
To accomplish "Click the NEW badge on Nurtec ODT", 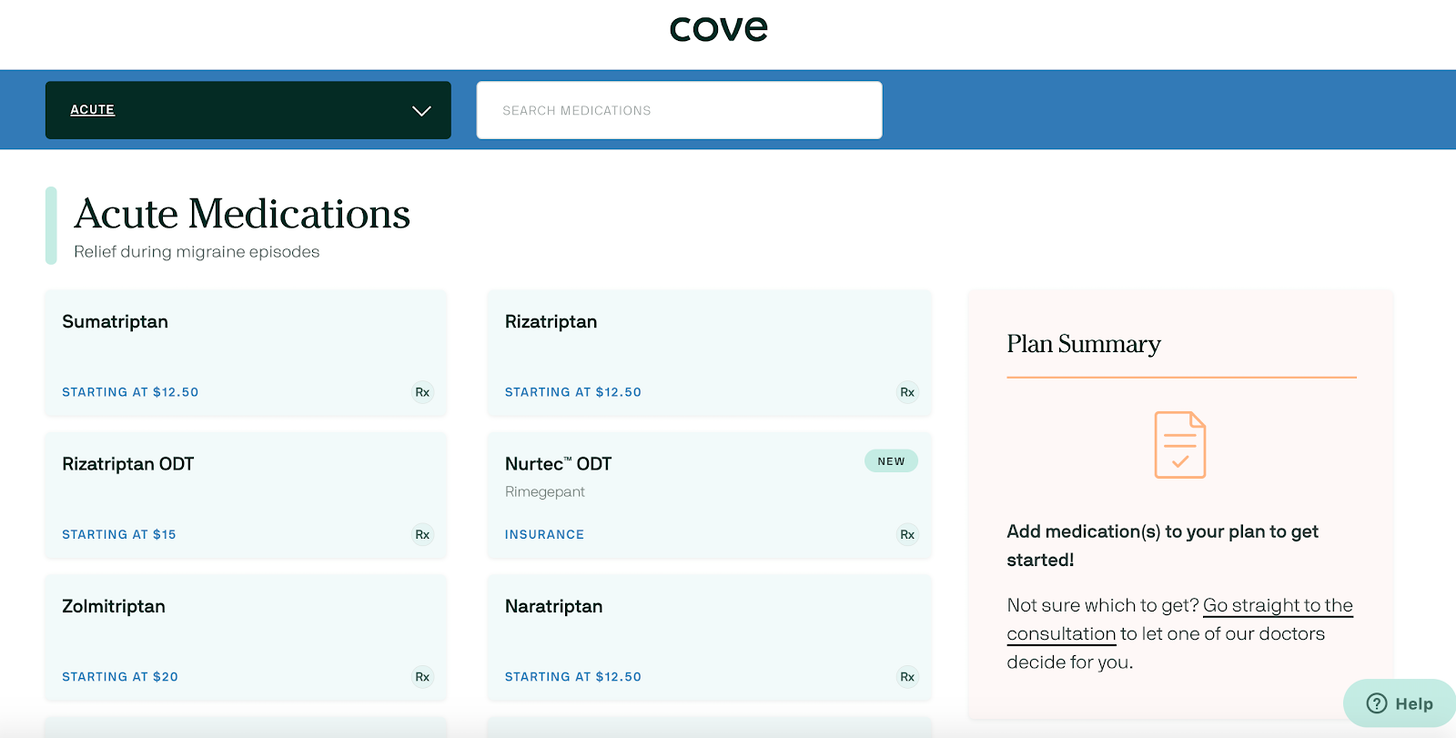I will click(x=891, y=461).
